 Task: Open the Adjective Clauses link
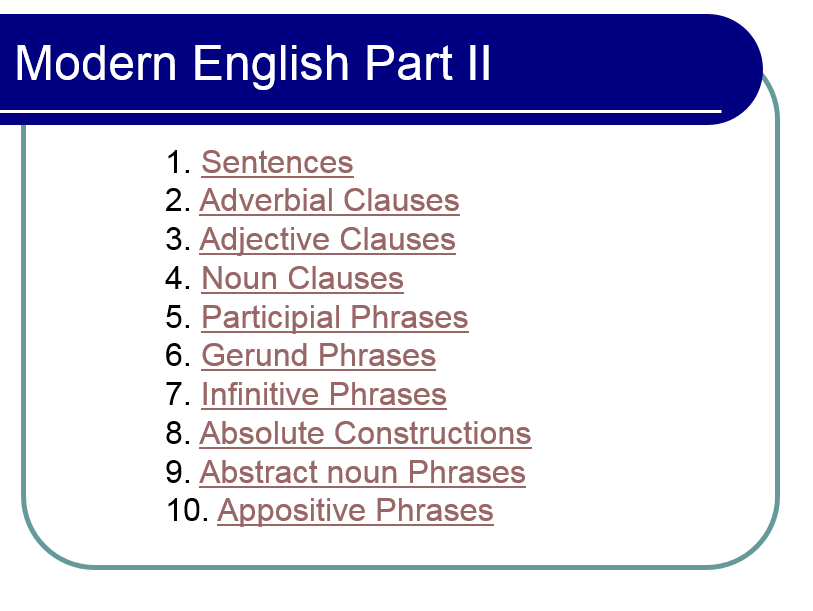(328, 240)
